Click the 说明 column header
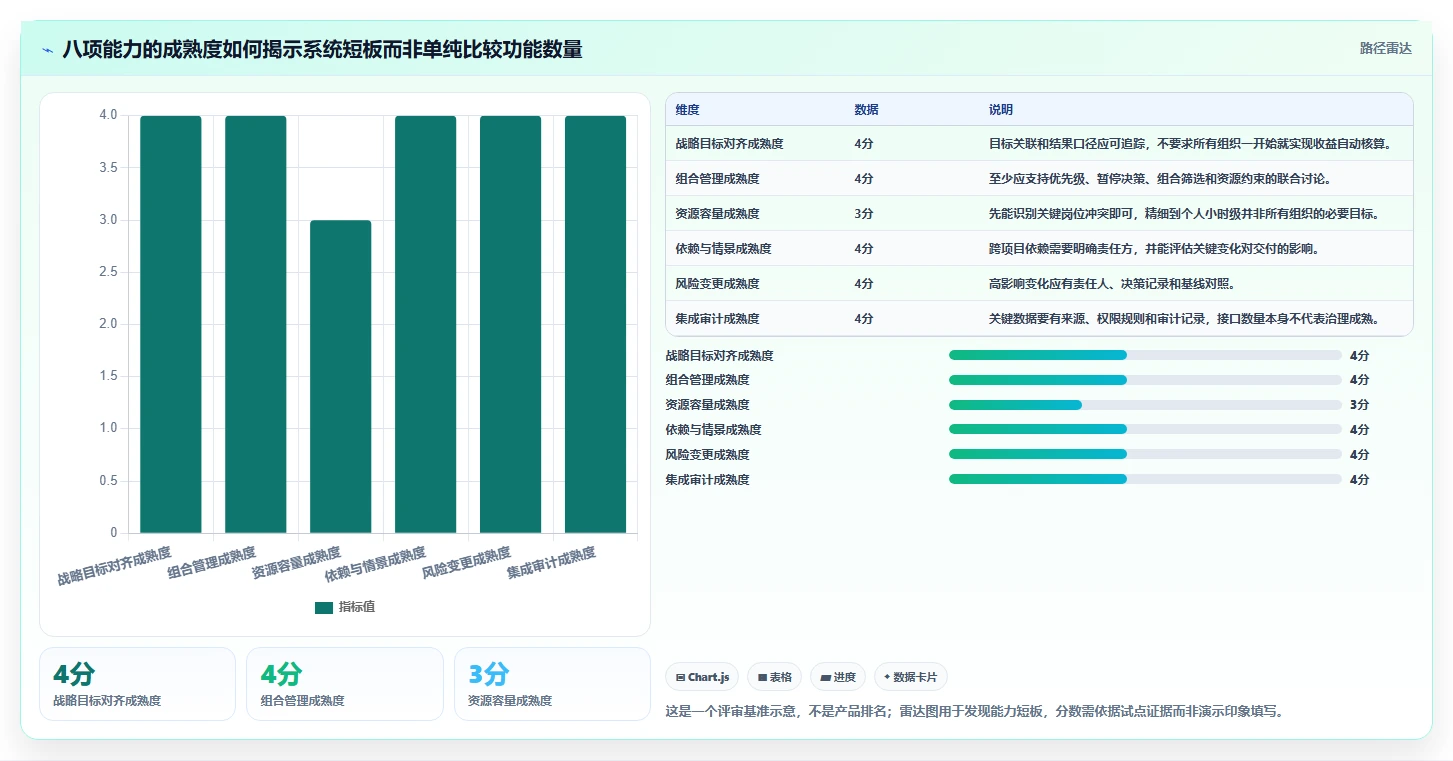 click(1001, 110)
